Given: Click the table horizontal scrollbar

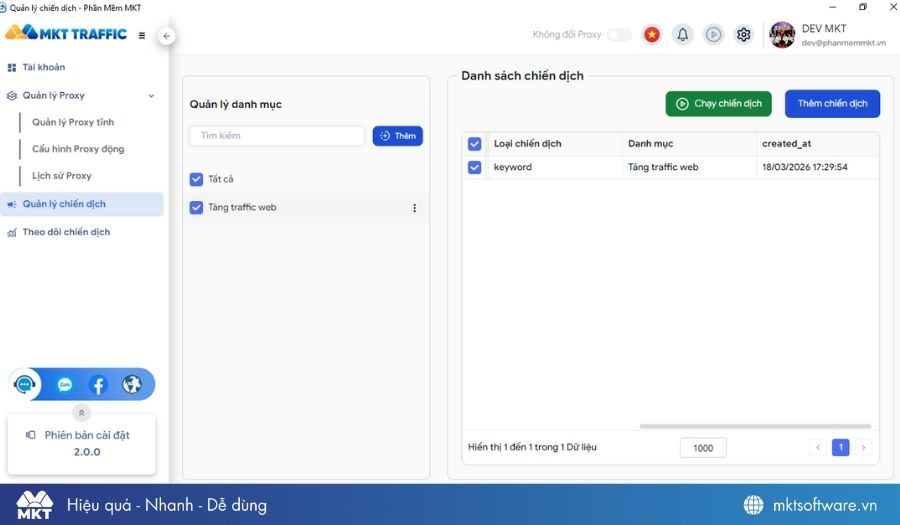Looking at the screenshot, I should [755, 426].
